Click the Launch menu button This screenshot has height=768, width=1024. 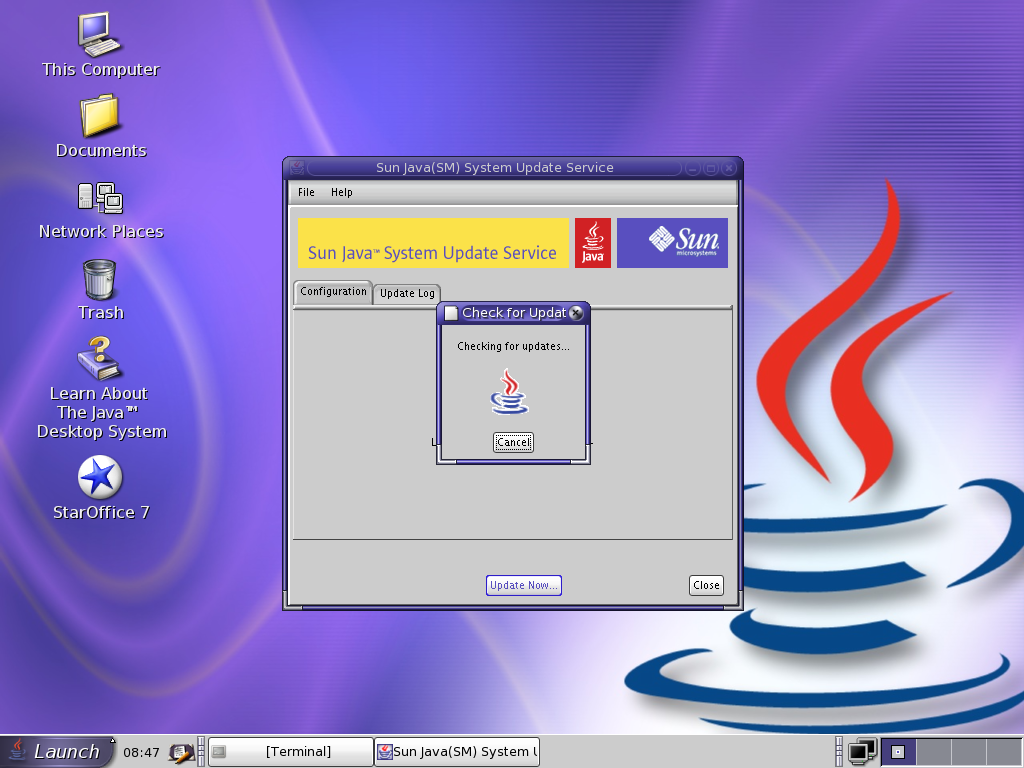(x=57, y=751)
